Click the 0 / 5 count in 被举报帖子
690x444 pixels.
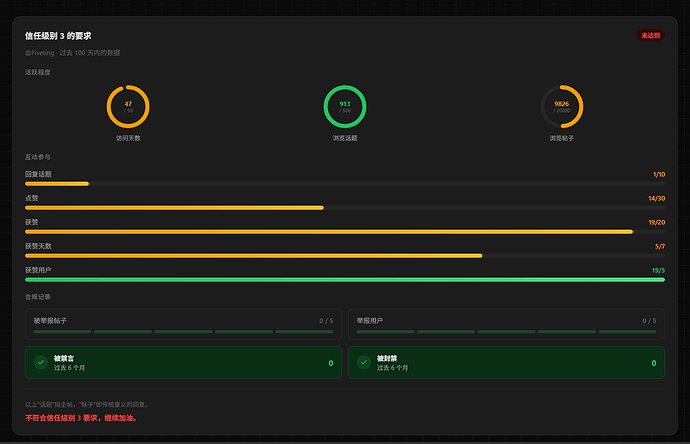point(326,321)
